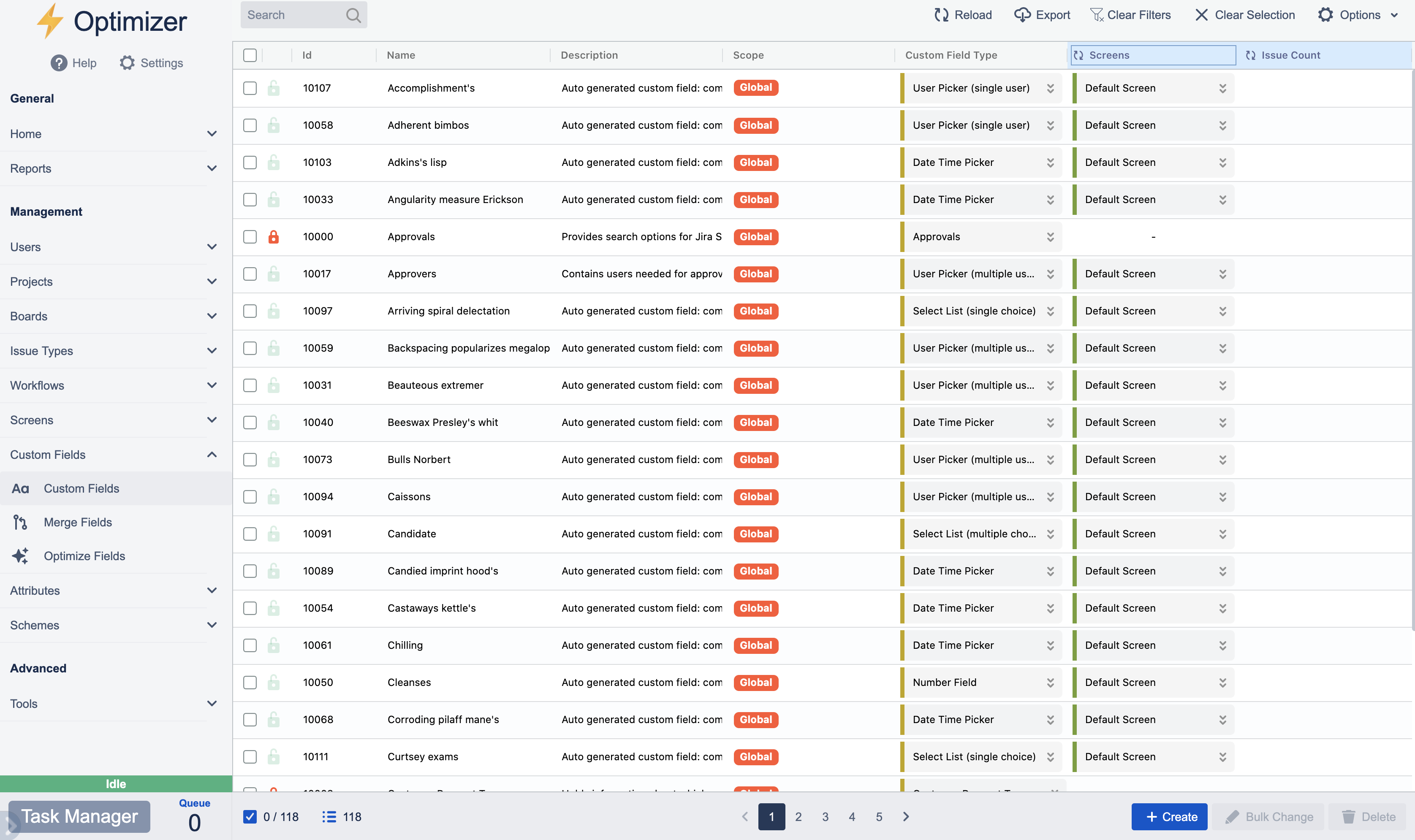Select the checkbox on the Accomplishment's row
Viewport: 1415px width, 840px height.
pos(250,88)
